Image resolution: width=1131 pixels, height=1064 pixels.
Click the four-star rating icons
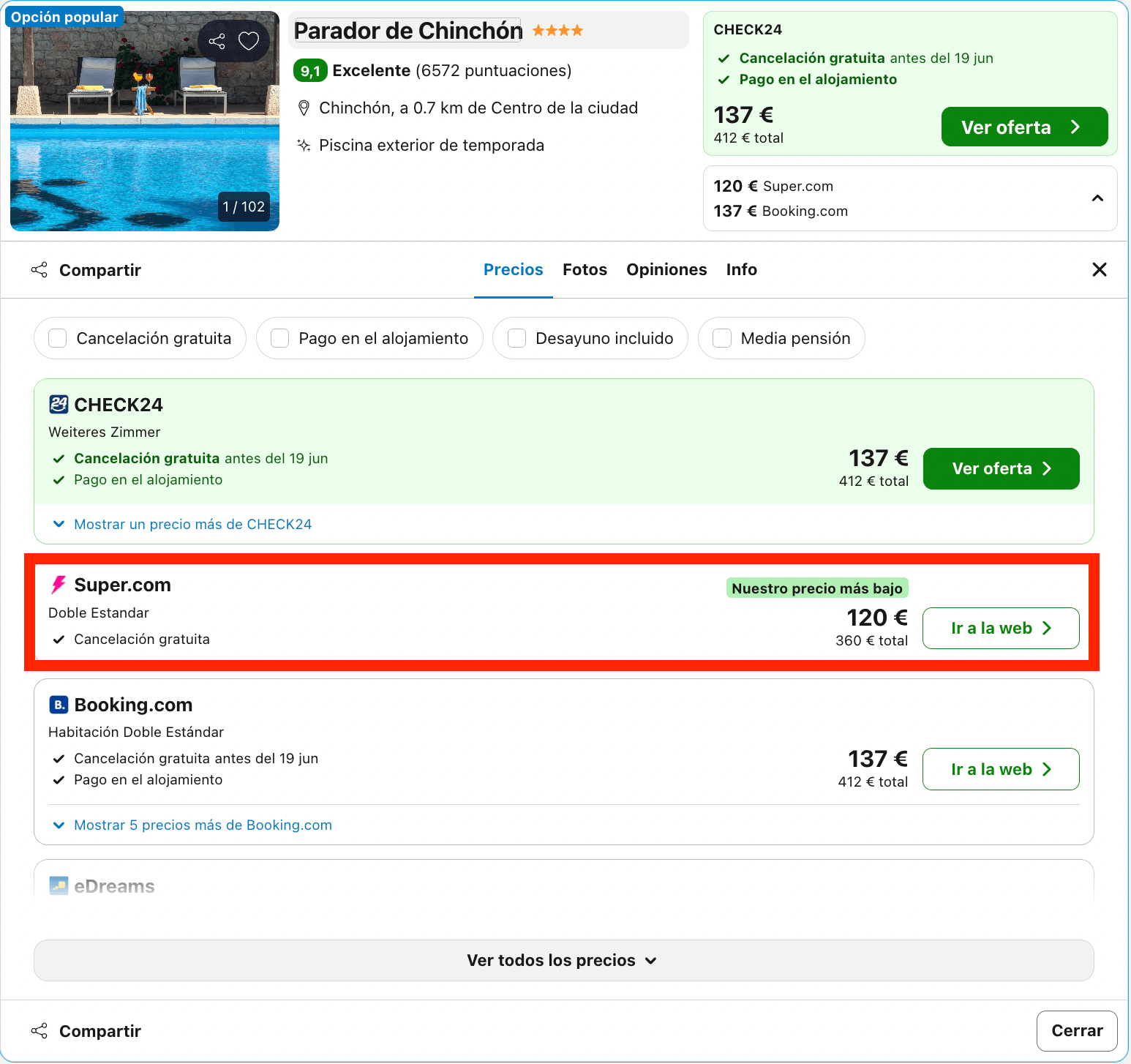coord(557,30)
